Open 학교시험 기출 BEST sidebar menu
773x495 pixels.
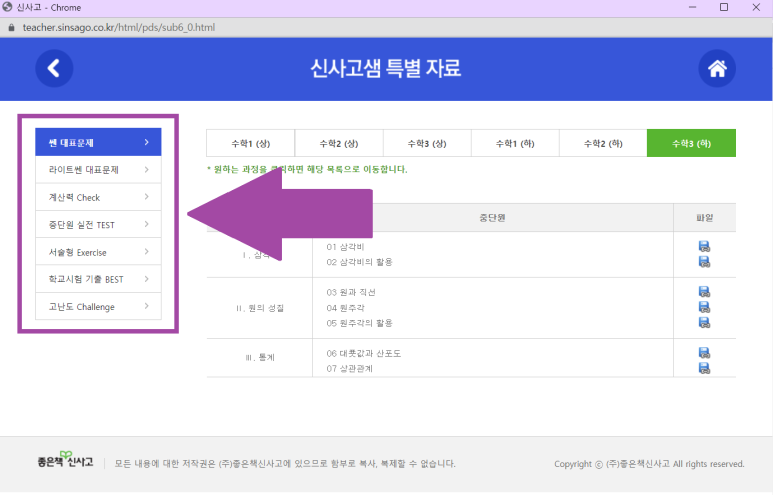98,279
